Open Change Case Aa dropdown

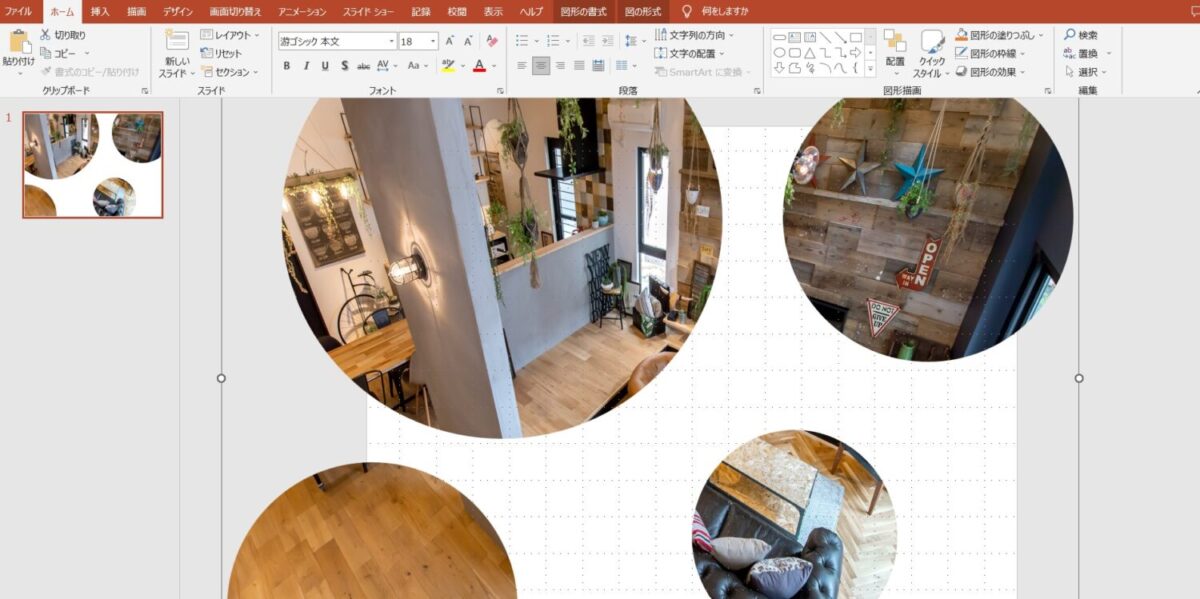(x=418, y=66)
